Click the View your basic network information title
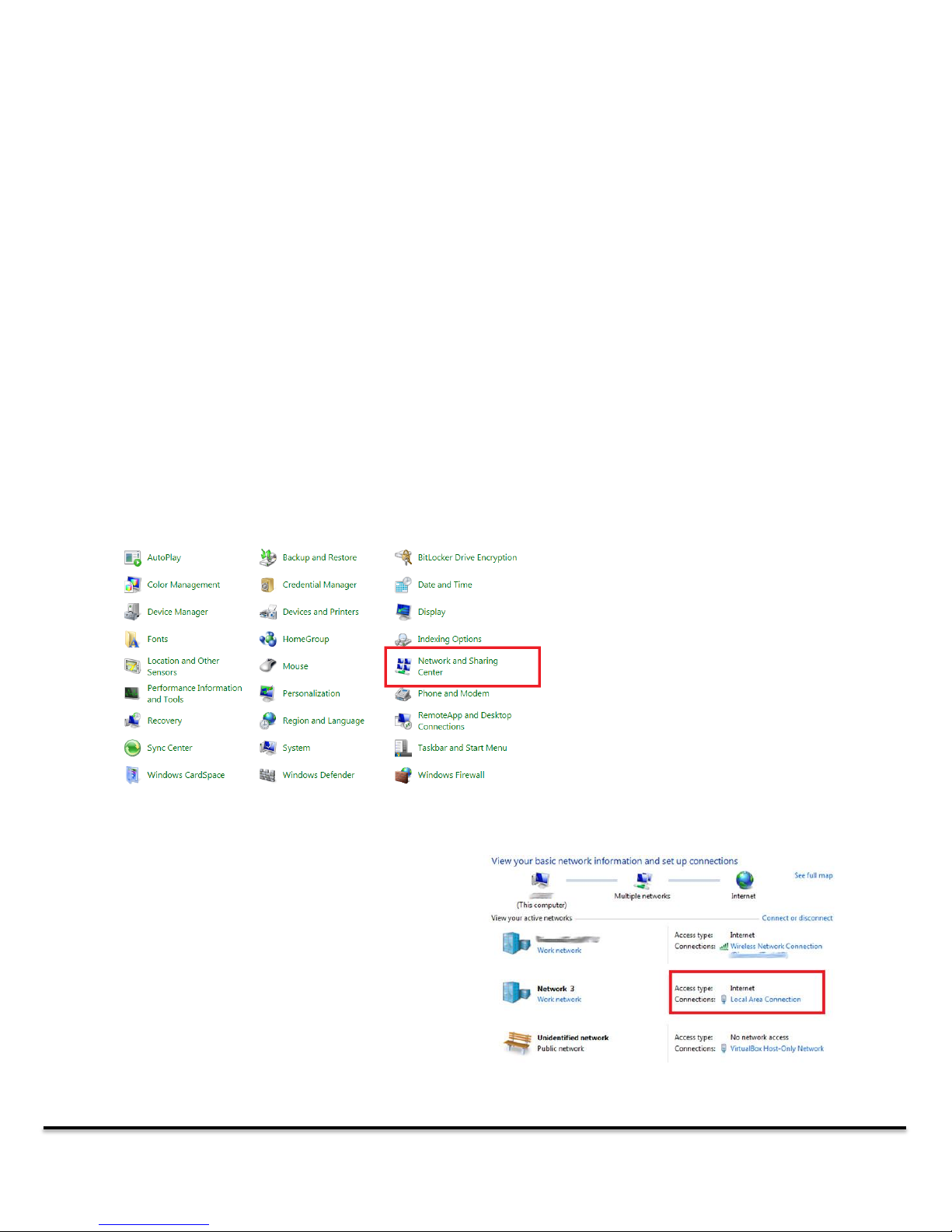This screenshot has width=952, height=1232. [614, 861]
